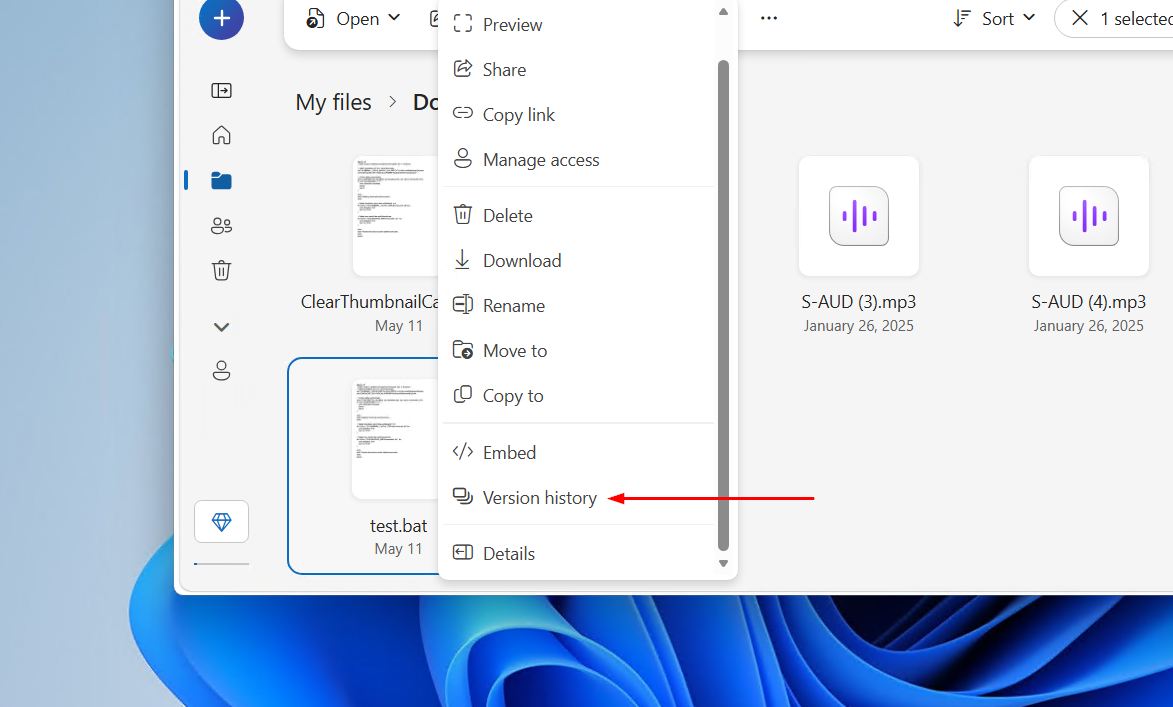Open the Shared people icon in sidebar
Image resolution: width=1173 pixels, height=707 pixels.
pos(221,225)
